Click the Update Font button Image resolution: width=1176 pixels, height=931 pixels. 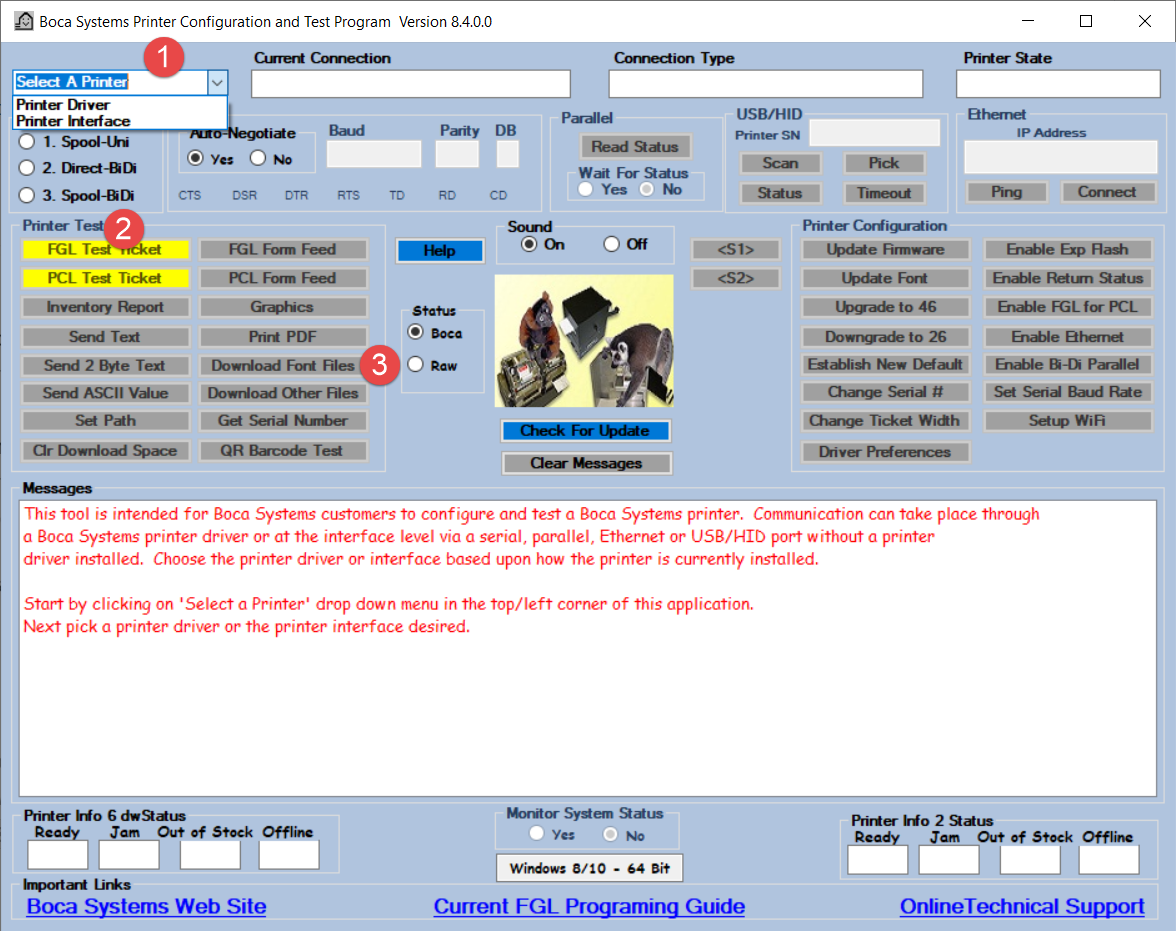pos(885,278)
